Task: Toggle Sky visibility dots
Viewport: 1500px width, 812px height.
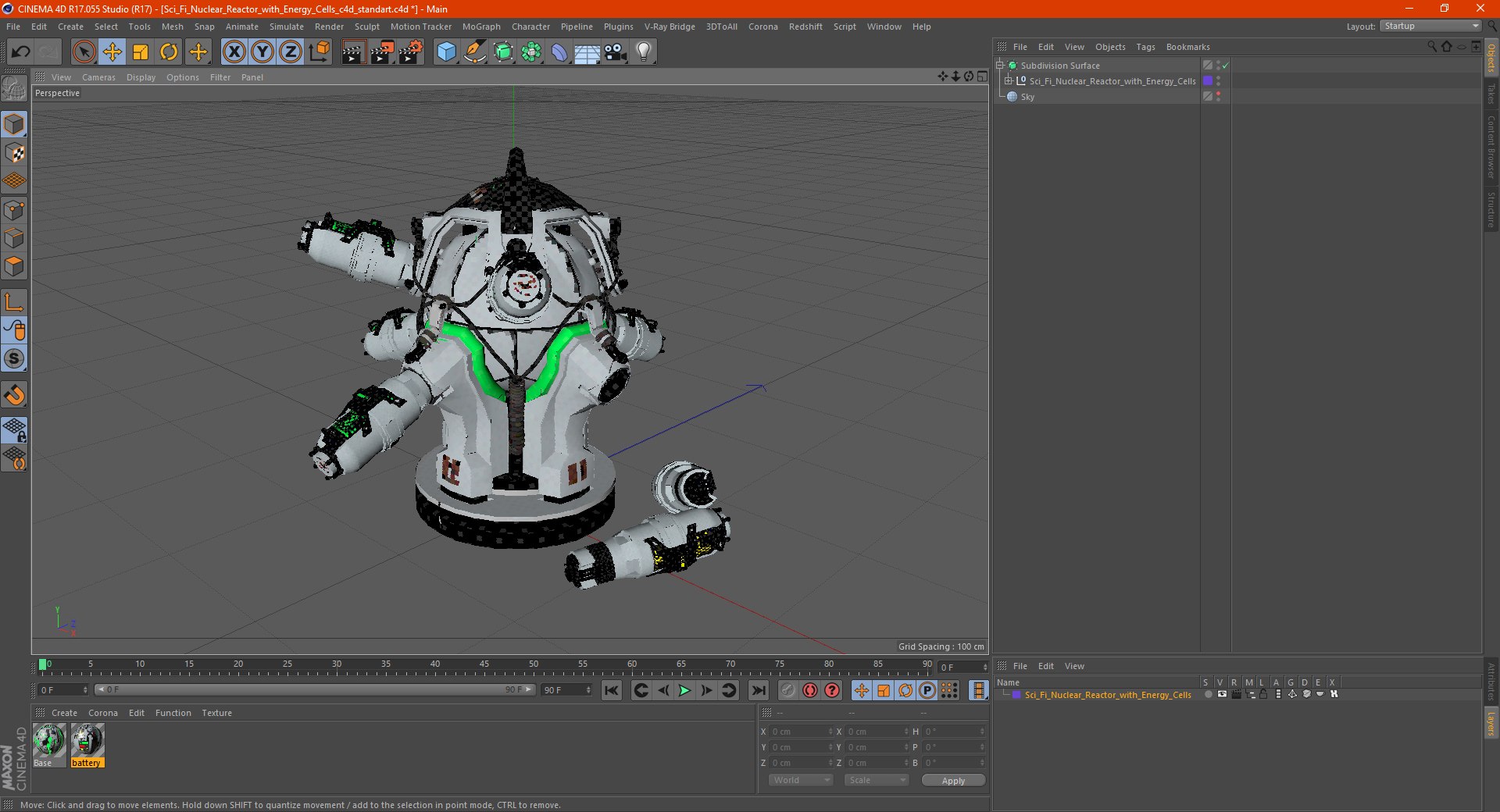Action: 1218,97
